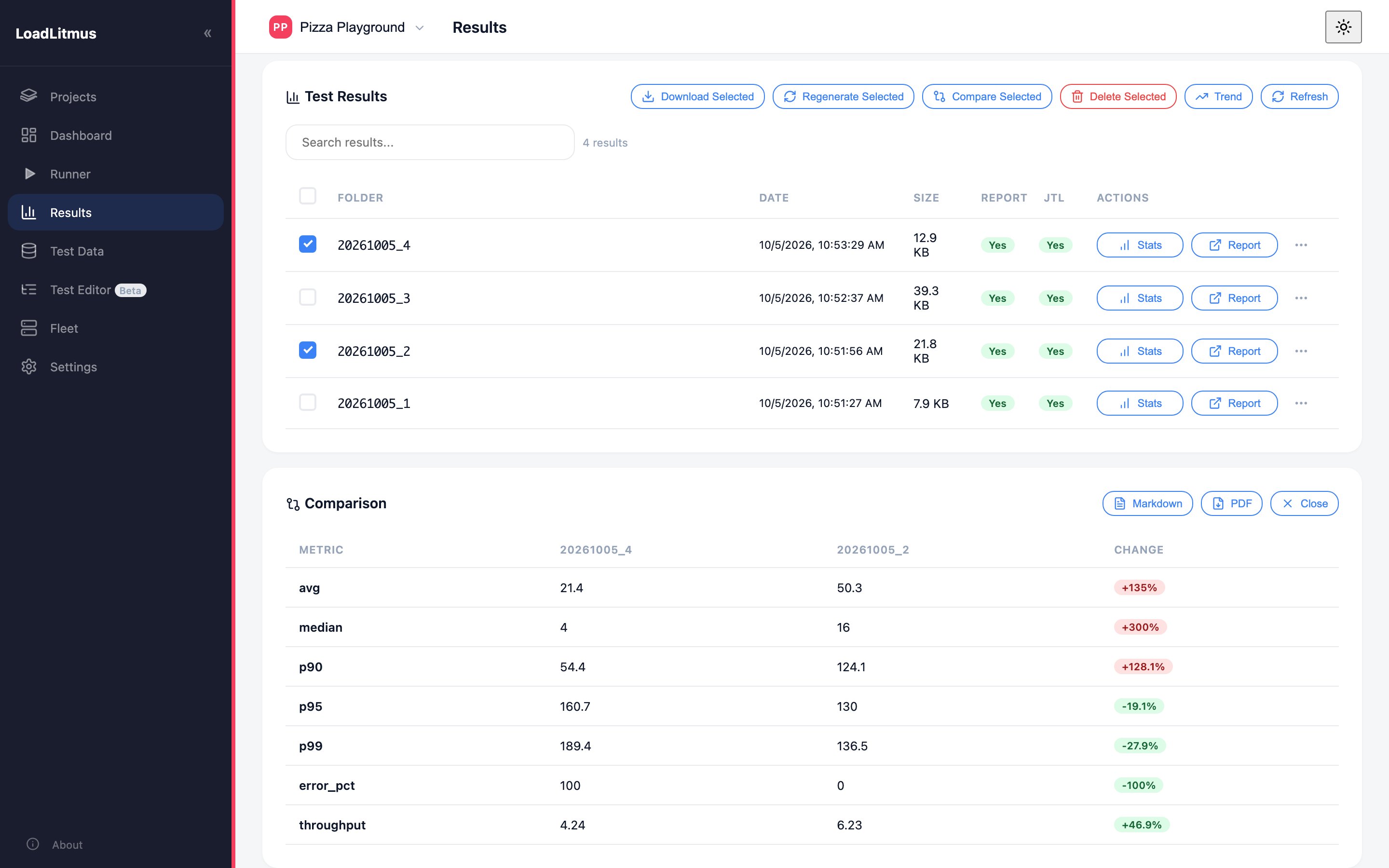Image resolution: width=1389 pixels, height=868 pixels.
Task: Open Report for 20261005_2
Action: (x=1234, y=351)
